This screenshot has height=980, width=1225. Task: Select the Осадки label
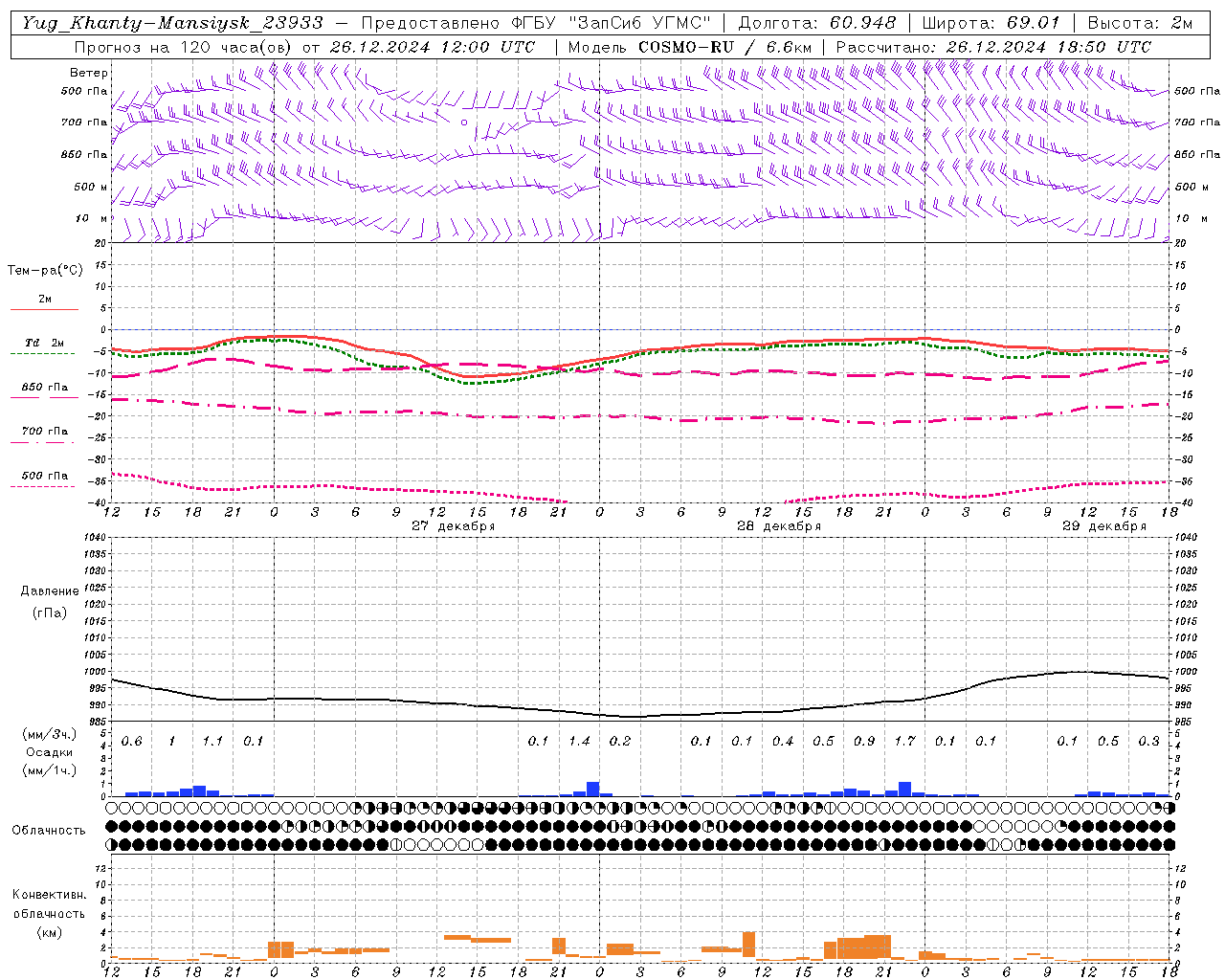pos(50,752)
